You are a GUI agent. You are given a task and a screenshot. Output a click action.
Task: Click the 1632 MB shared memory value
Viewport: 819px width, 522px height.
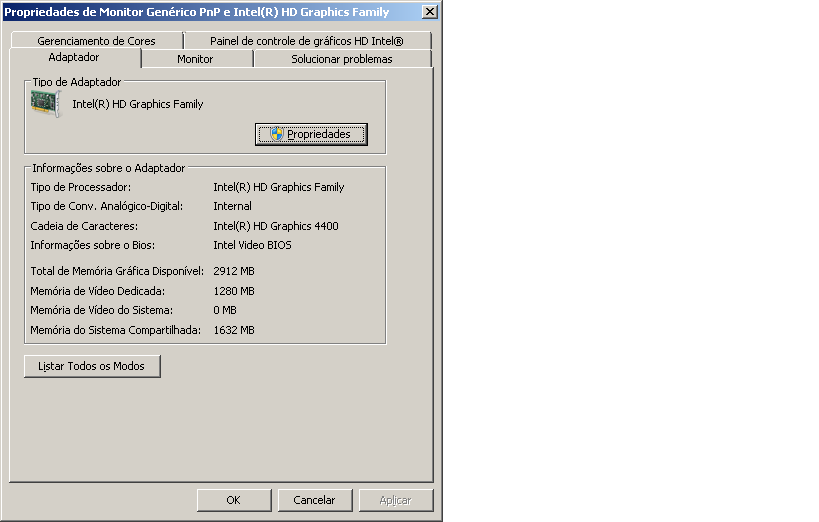pos(234,330)
